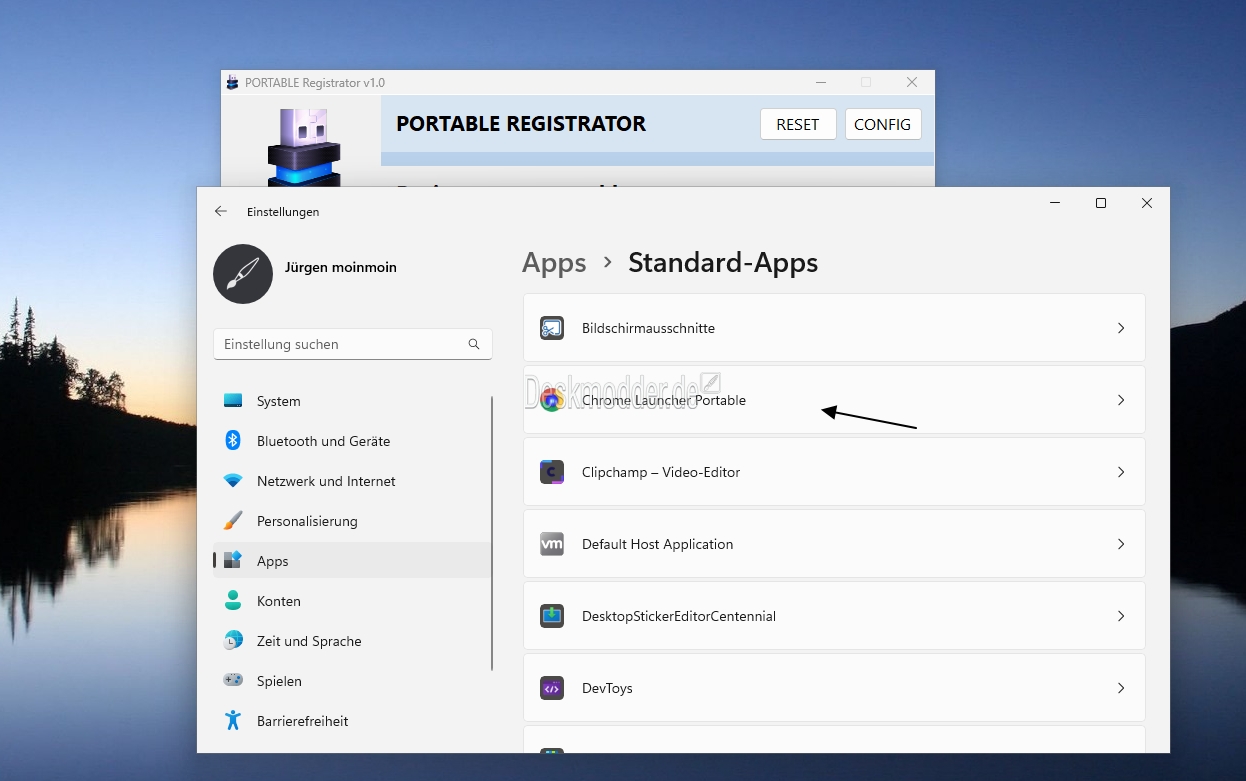Click user name Jürgen moinmoin
This screenshot has height=781, width=1246.
pyautogui.click(x=341, y=267)
